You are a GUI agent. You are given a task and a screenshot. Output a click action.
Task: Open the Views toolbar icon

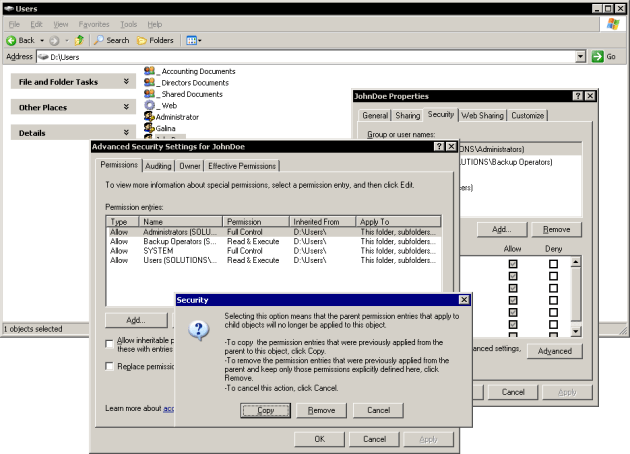pyautogui.click(x=191, y=40)
